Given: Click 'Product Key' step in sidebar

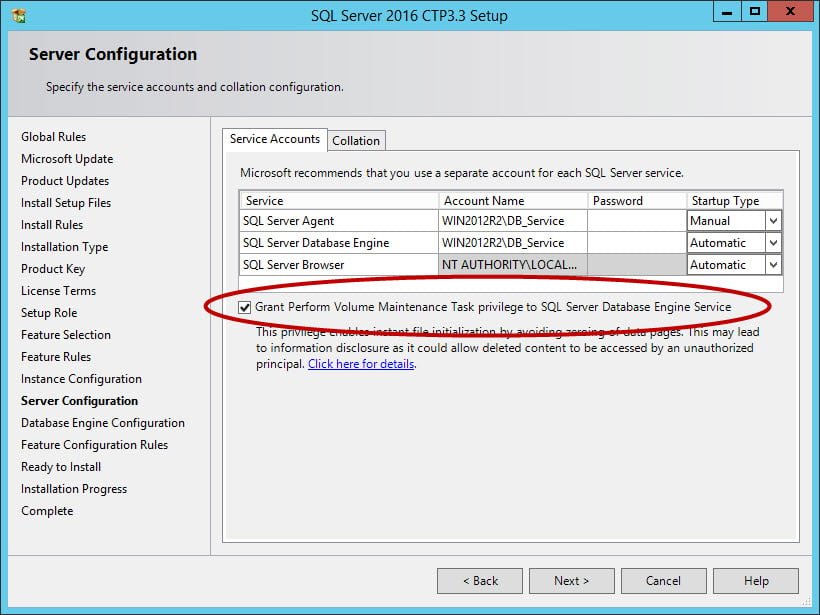Looking at the screenshot, I should point(53,269).
